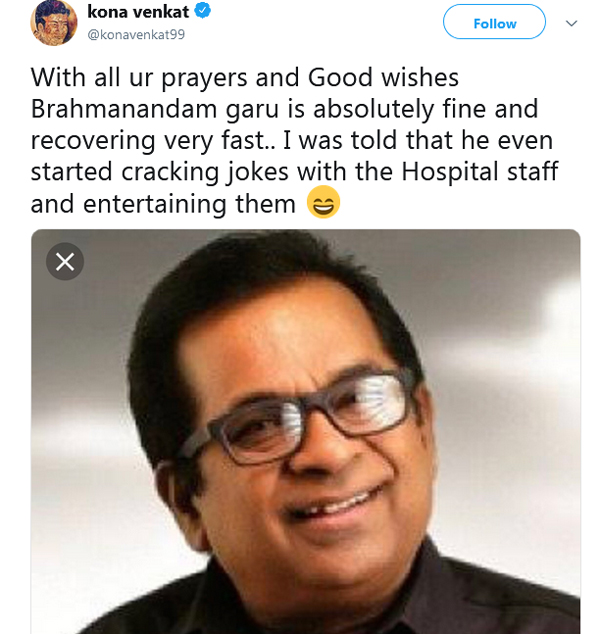Dismiss the photo with the X icon

point(65,262)
